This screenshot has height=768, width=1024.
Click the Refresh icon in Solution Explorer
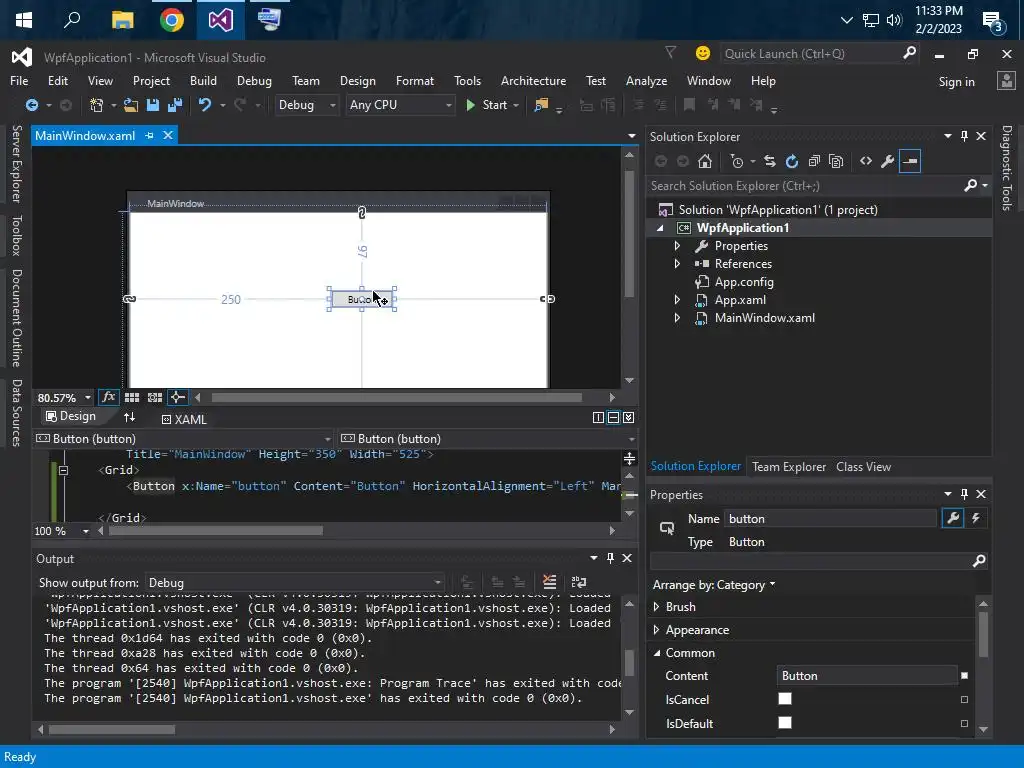click(792, 161)
